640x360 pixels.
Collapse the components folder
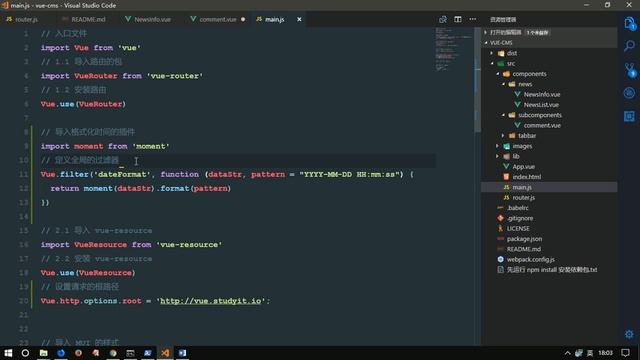coord(497,74)
